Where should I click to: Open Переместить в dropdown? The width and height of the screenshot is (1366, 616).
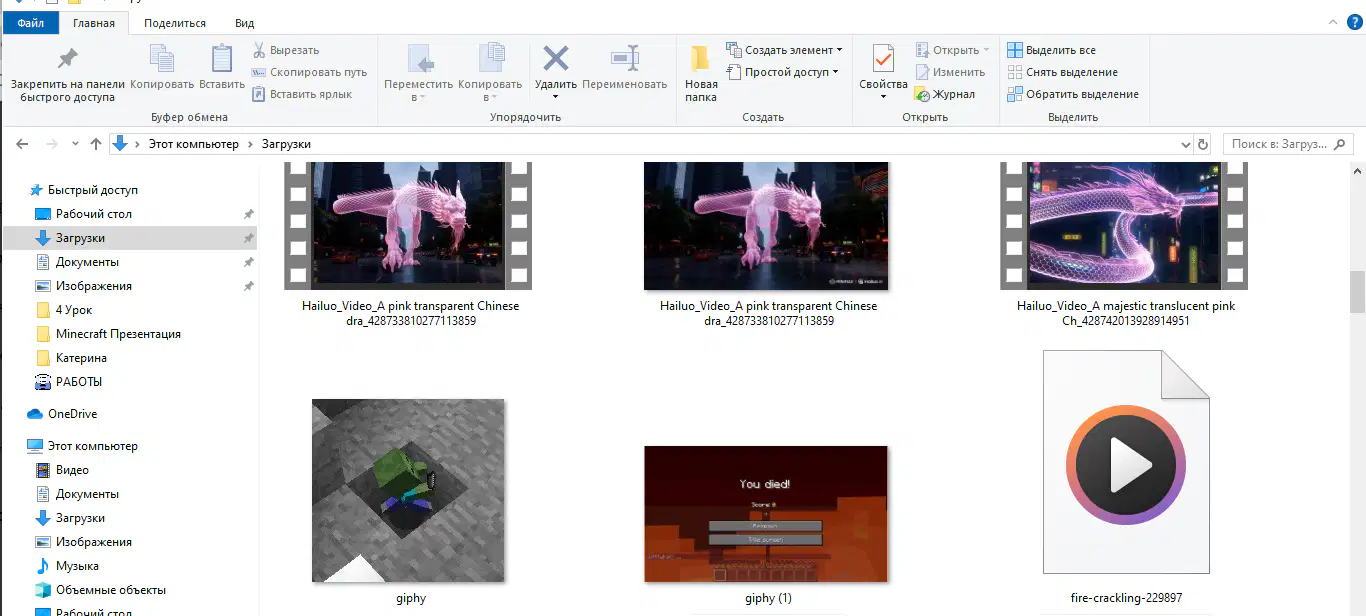pos(419,72)
